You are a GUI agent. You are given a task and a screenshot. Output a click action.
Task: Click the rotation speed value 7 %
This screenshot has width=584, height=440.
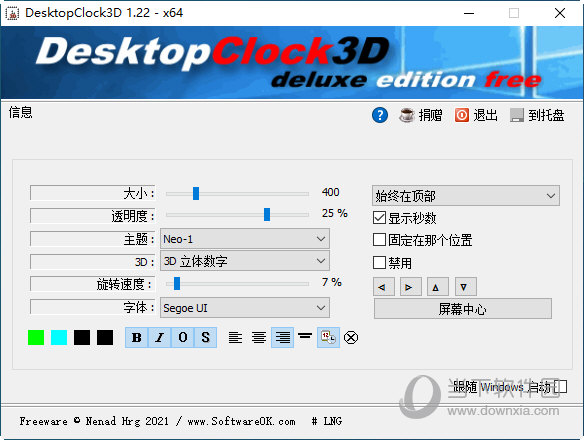(x=331, y=282)
